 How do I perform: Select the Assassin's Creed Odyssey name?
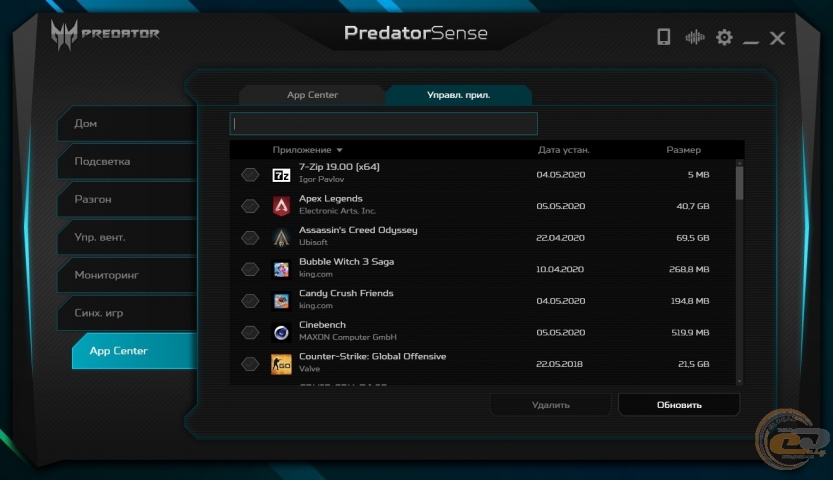(x=358, y=230)
